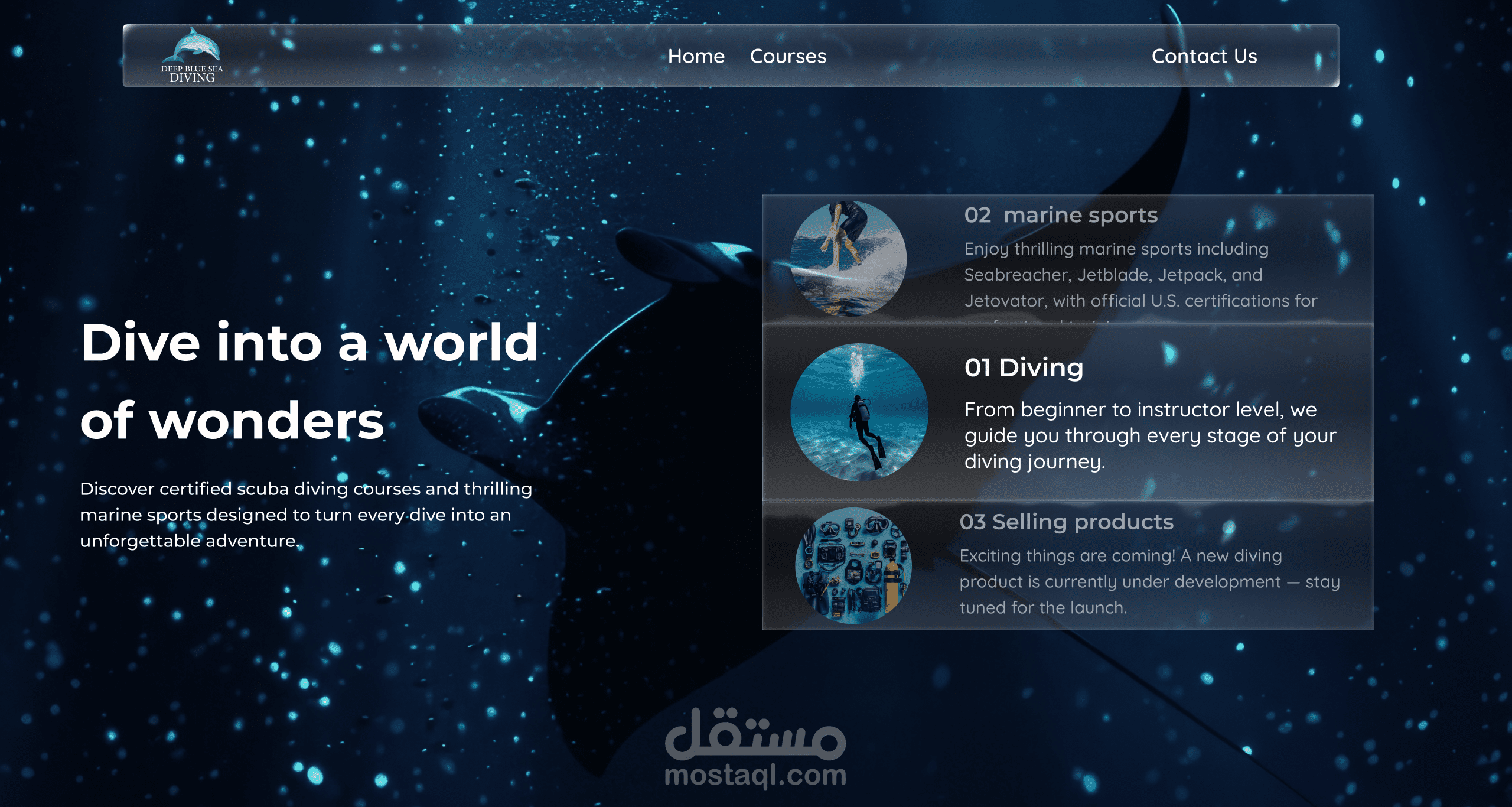Click the new diving product description

(x=1149, y=581)
